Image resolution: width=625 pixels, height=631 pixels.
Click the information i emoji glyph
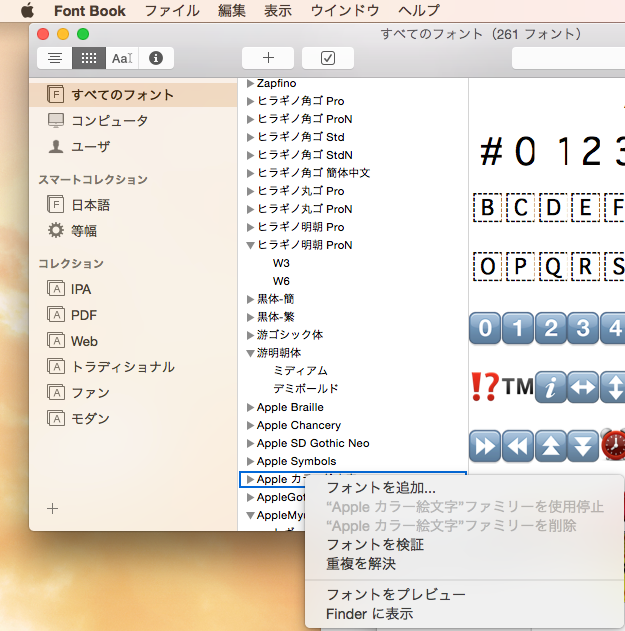[x=551, y=388]
